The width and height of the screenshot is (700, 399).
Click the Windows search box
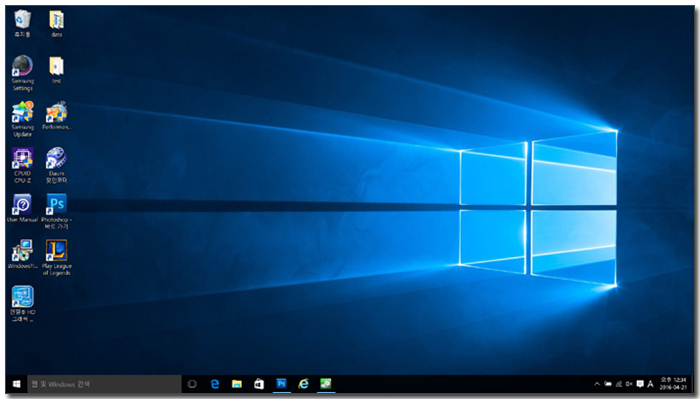pos(104,384)
